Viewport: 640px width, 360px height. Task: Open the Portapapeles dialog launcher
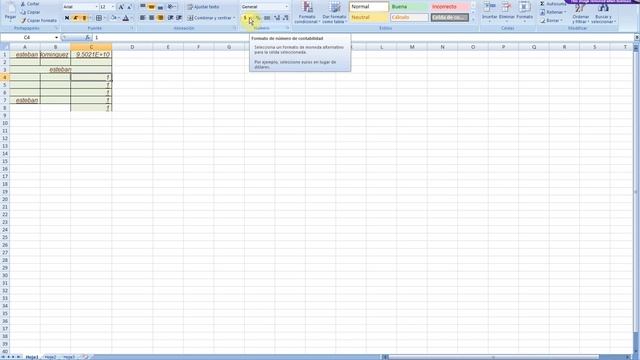(56, 28)
